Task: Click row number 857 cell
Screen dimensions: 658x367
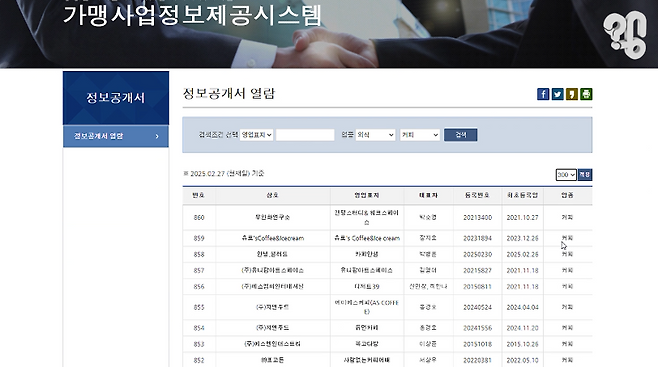Action: 199,271
